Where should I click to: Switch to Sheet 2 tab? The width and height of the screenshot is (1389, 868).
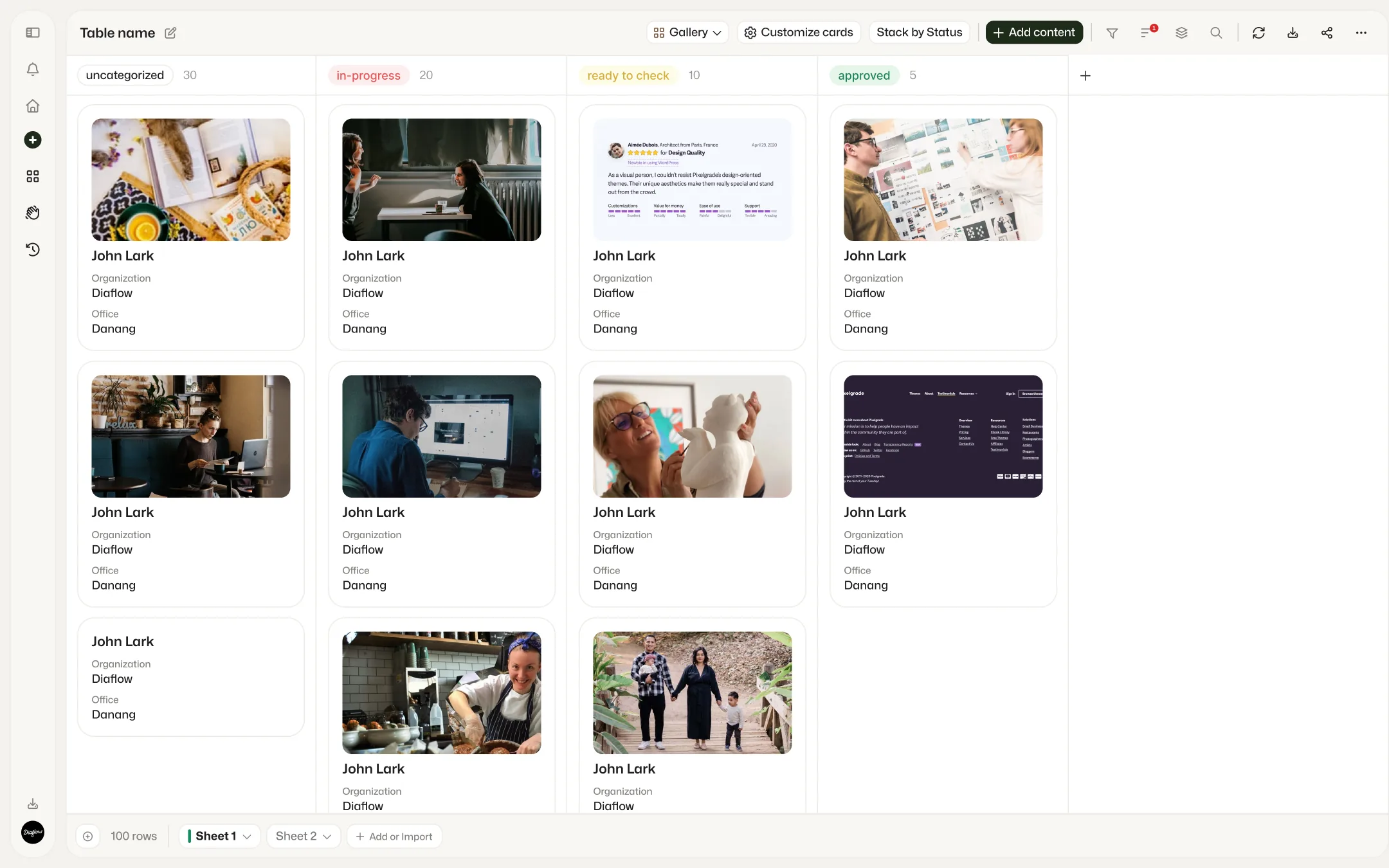pos(296,836)
